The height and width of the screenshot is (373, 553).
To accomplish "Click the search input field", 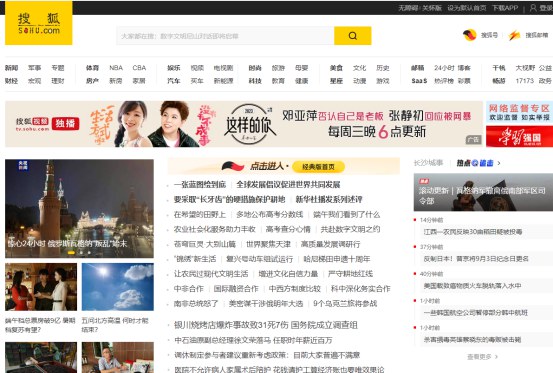I will pyautogui.click(x=225, y=36).
